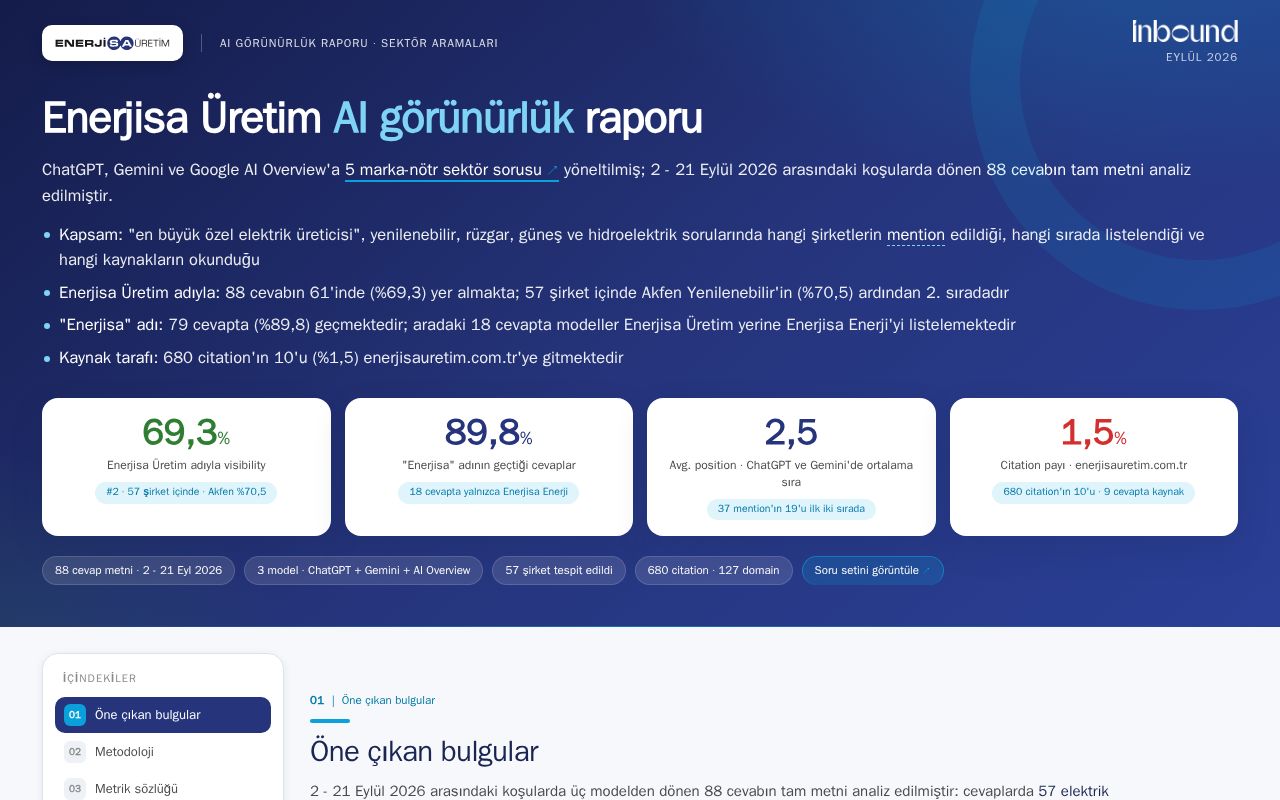The height and width of the screenshot is (800, 1280).
Task: Click the "680 citation · 127 domain" chip
Action: coord(713,570)
